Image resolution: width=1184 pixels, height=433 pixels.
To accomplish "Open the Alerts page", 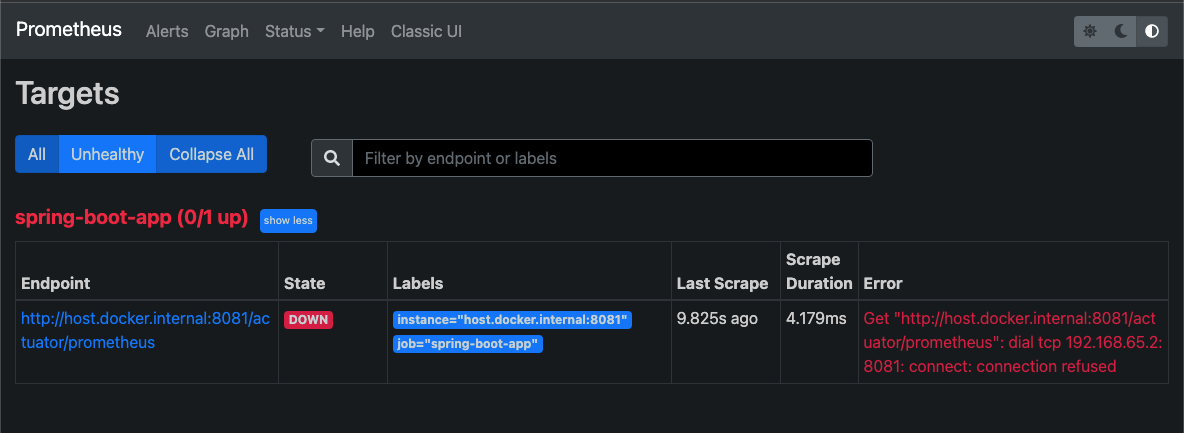I will [167, 31].
